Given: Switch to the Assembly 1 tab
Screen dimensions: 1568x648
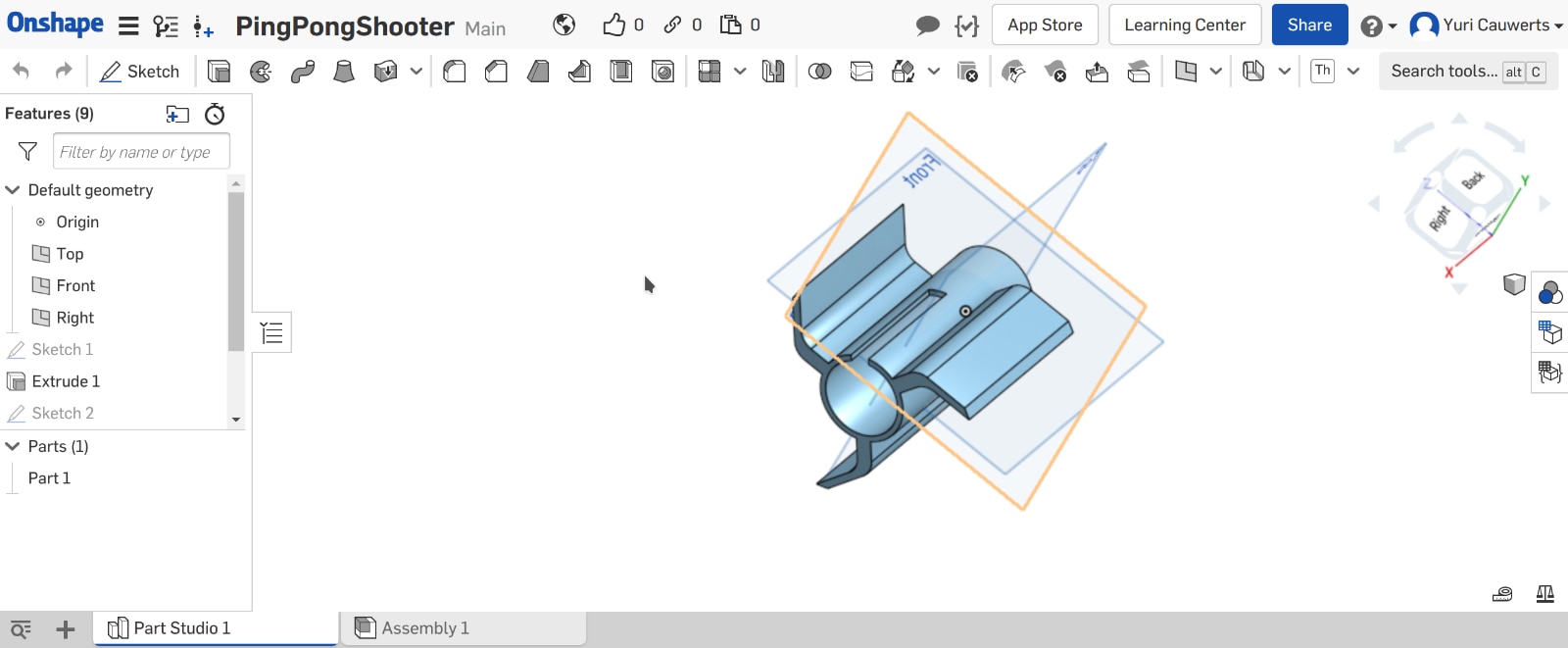Looking at the screenshot, I should (463, 628).
